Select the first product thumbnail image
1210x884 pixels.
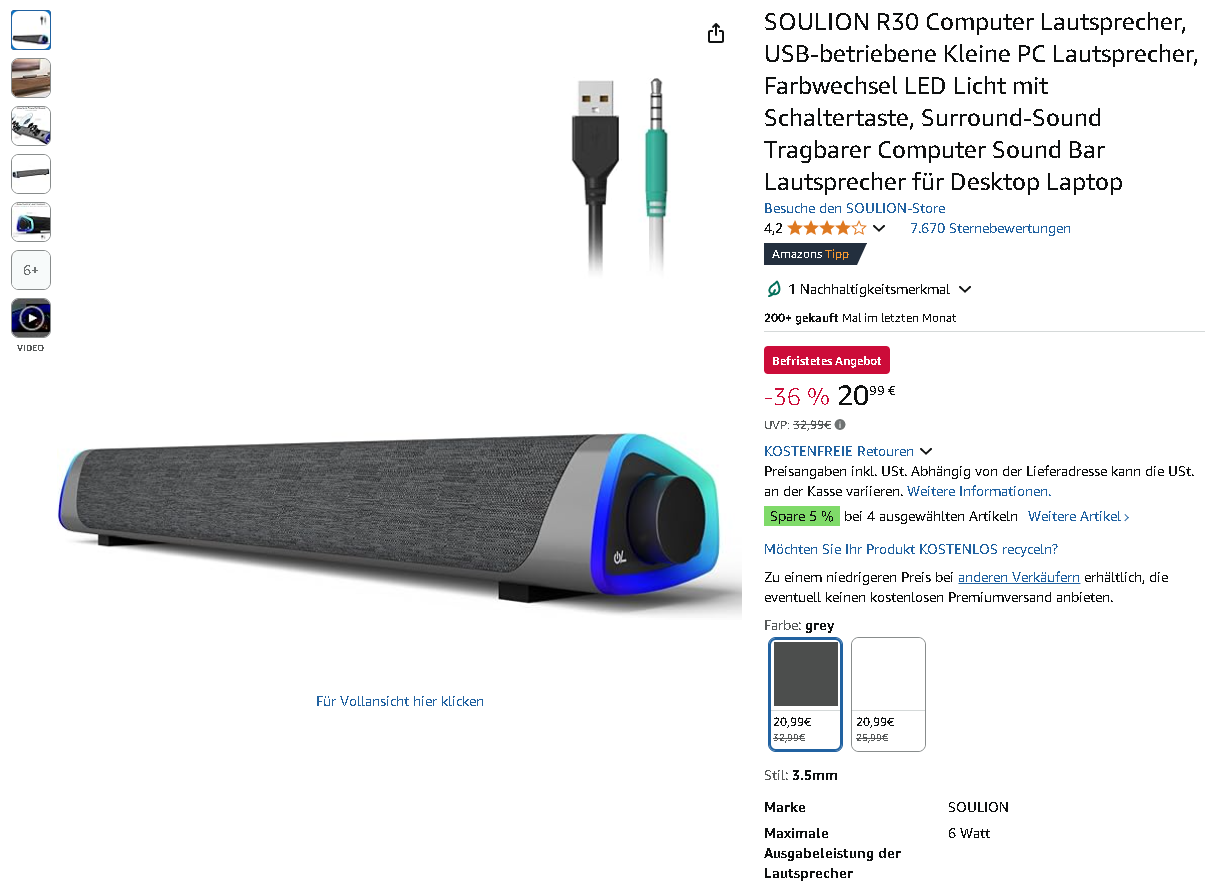[x=31, y=30]
